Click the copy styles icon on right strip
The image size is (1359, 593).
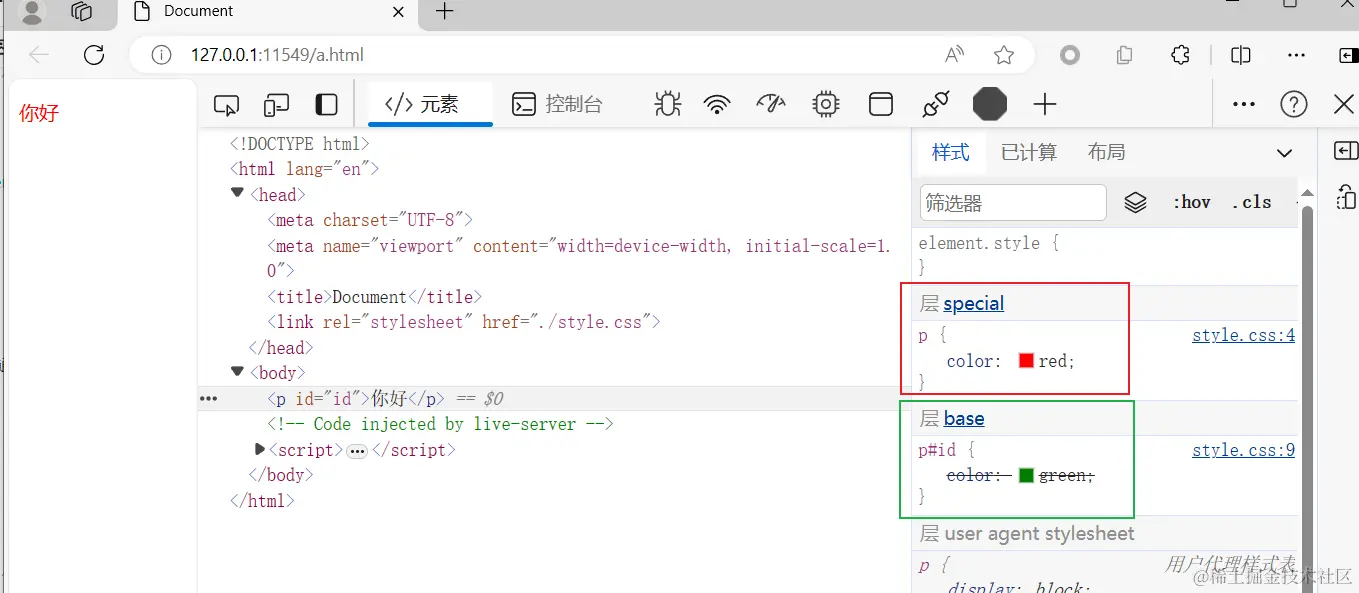point(1345,196)
